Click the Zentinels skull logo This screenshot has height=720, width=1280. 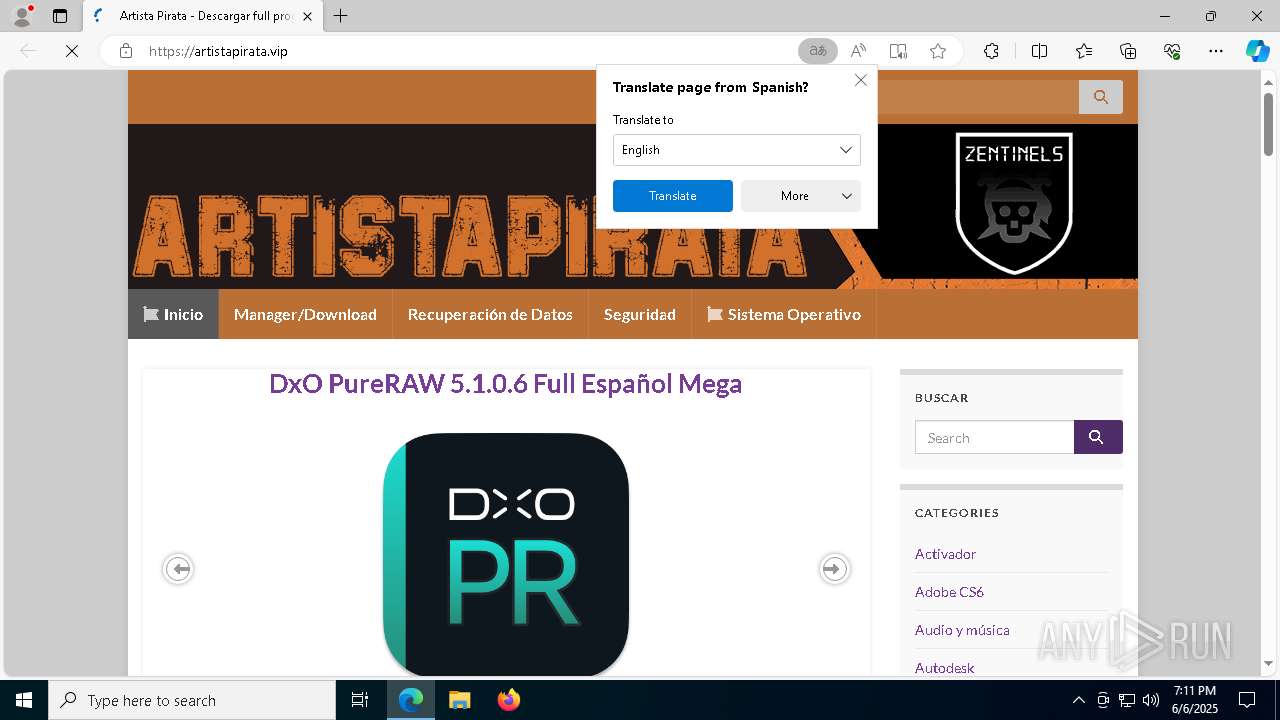tap(1014, 203)
